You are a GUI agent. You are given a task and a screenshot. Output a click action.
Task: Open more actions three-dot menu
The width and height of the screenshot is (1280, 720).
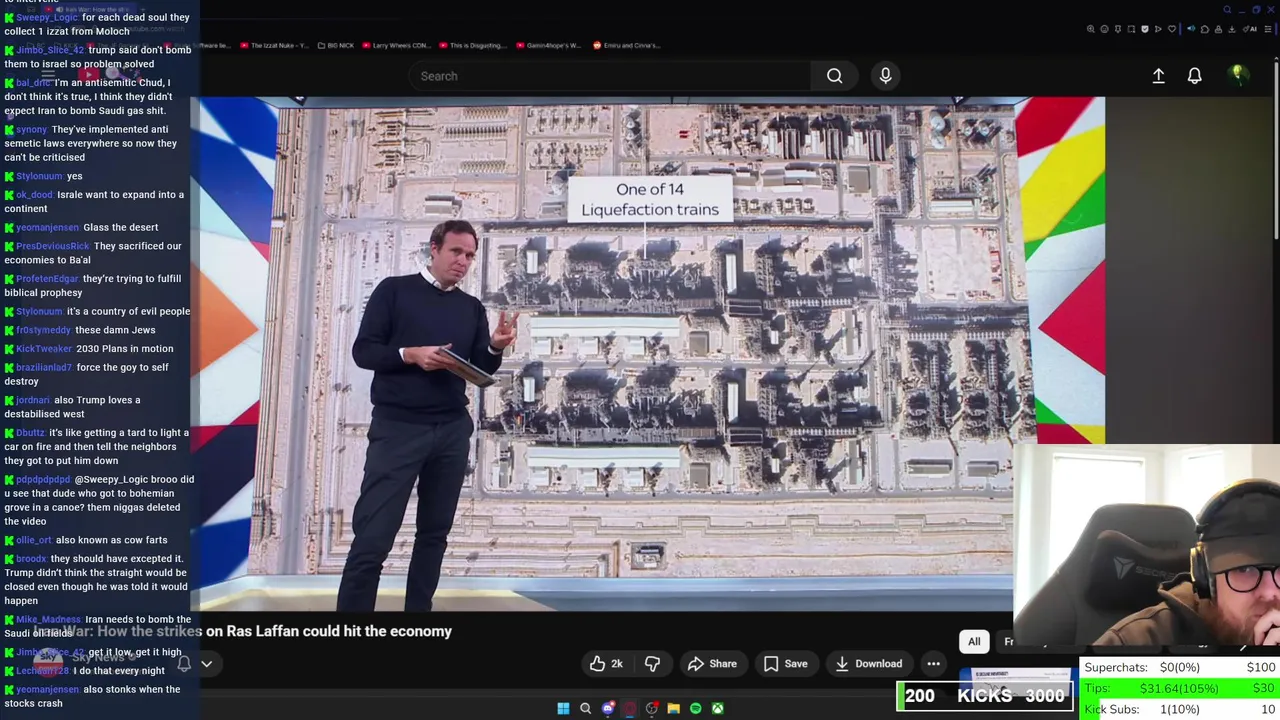click(x=933, y=663)
